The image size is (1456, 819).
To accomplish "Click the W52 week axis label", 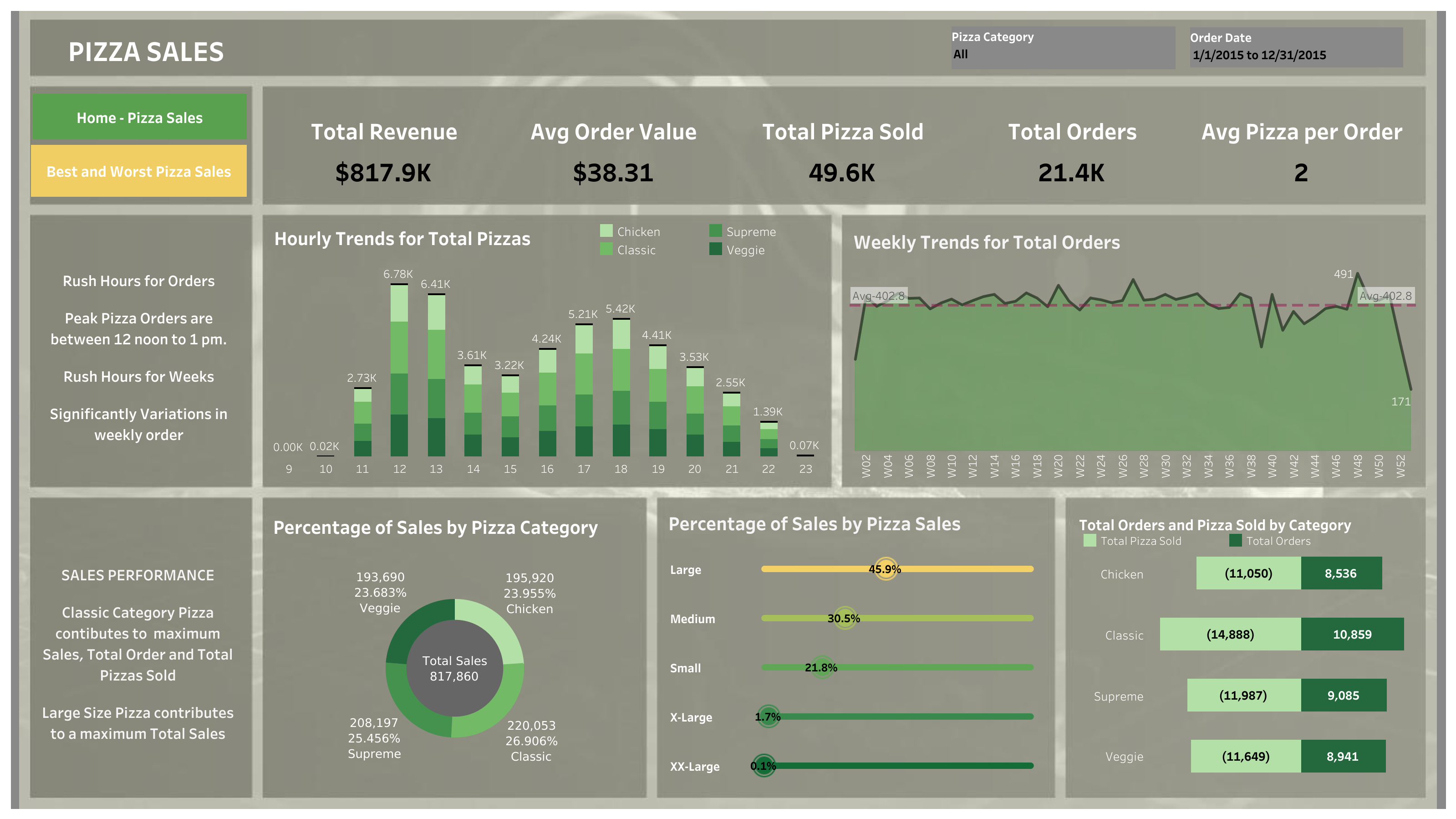I will coord(1400,466).
